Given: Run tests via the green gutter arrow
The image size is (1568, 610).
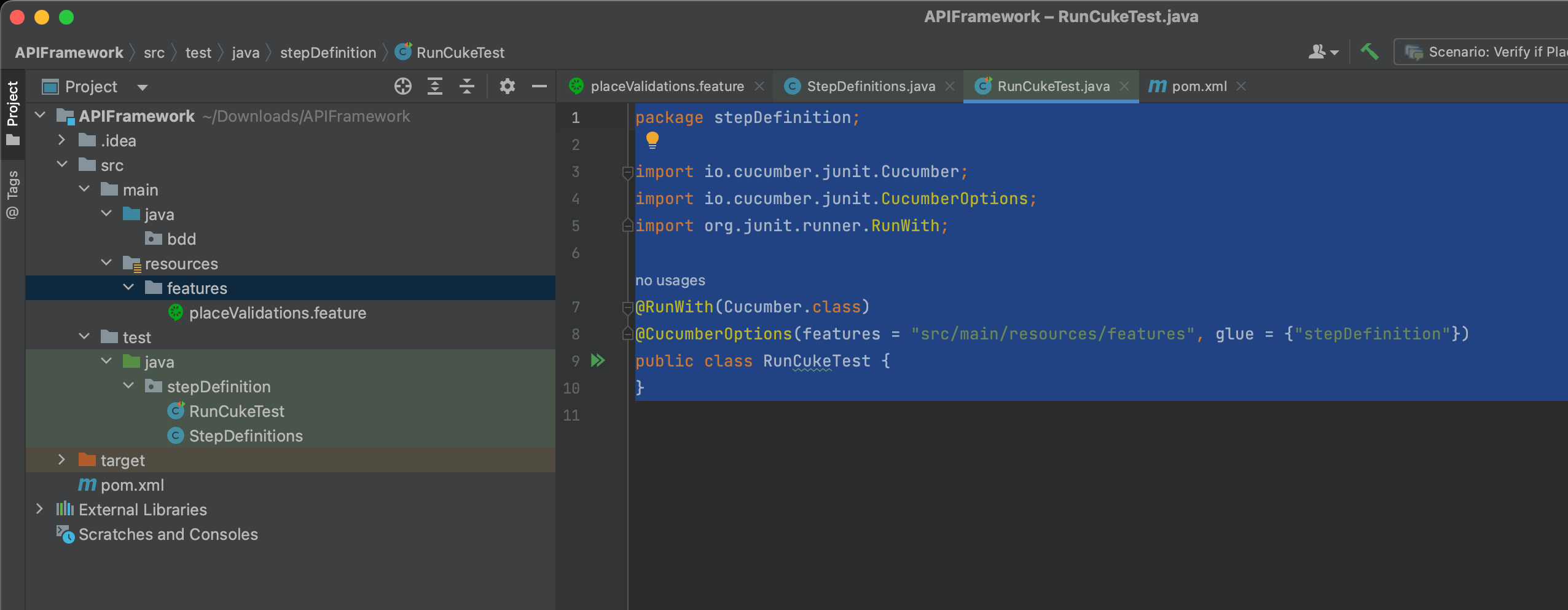Looking at the screenshot, I should tap(597, 360).
